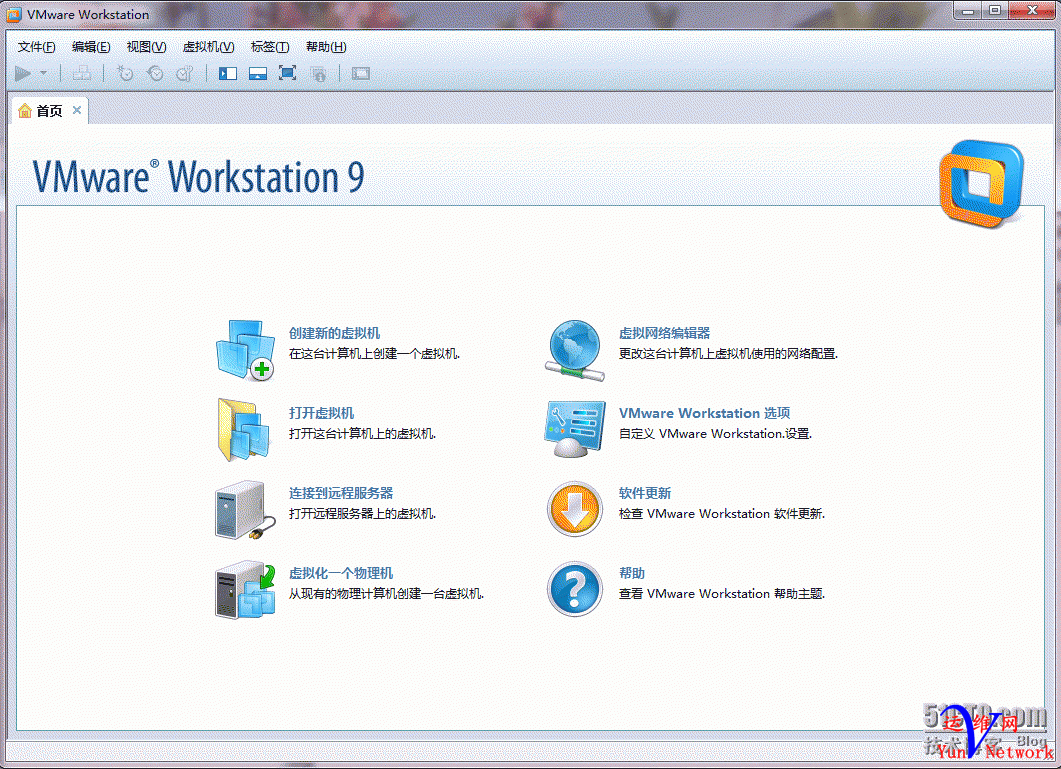
Task: Click the 帮助 link on the home page
Action: point(632,573)
